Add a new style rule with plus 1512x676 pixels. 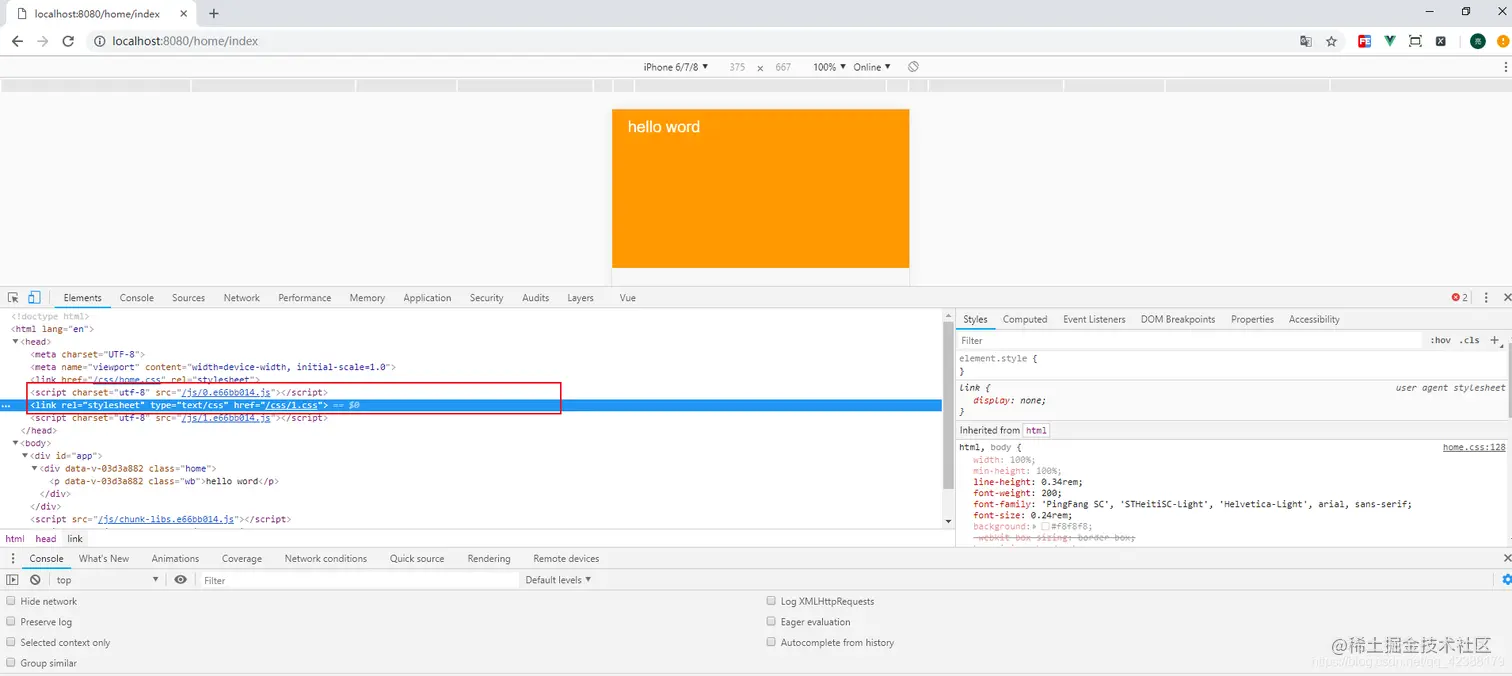coord(1495,340)
